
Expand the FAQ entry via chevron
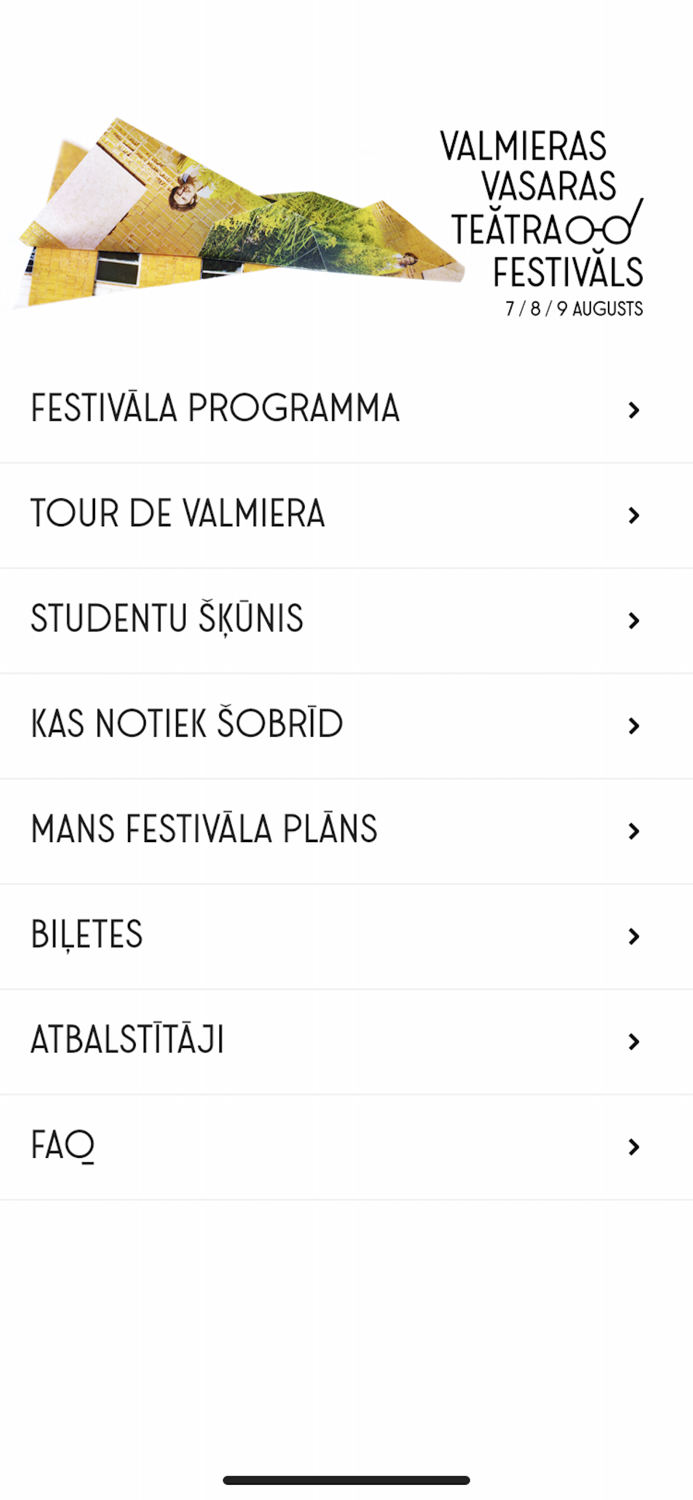click(x=634, y=1147)
